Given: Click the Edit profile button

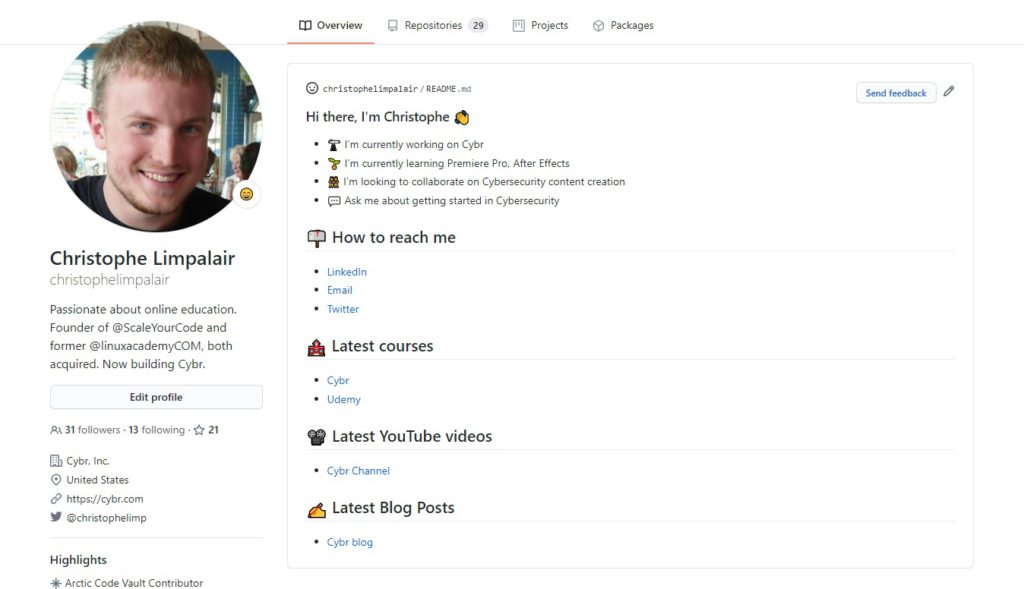Looking at the screenshot, I should 156,397.
